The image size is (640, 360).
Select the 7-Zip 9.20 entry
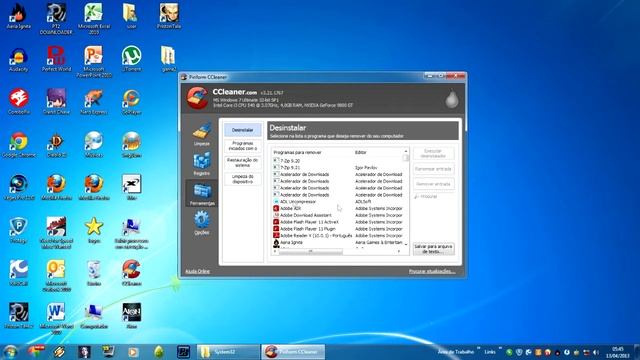pyautogui.click(x=290, y=161)
